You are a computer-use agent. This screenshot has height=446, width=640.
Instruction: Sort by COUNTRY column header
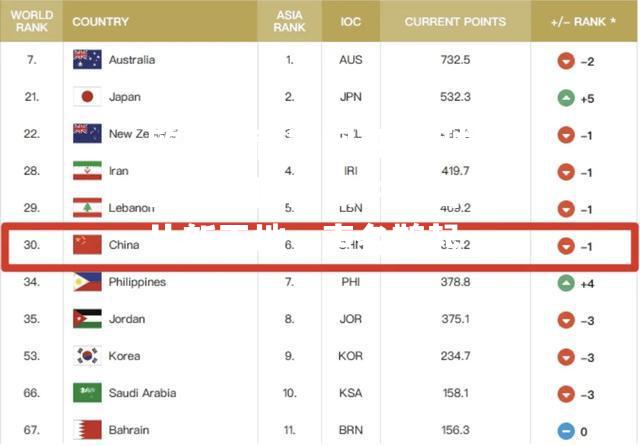[100, 22]
